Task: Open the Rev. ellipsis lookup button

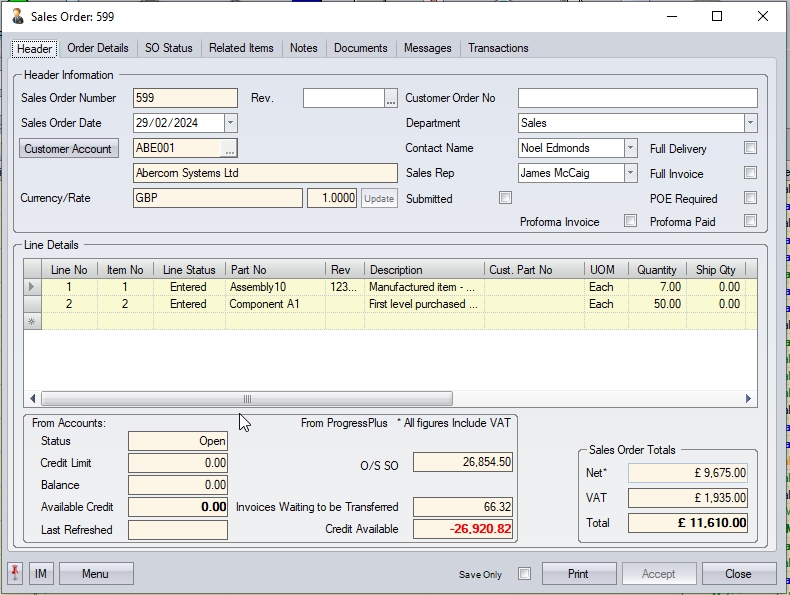Action: tap(391, 98)
